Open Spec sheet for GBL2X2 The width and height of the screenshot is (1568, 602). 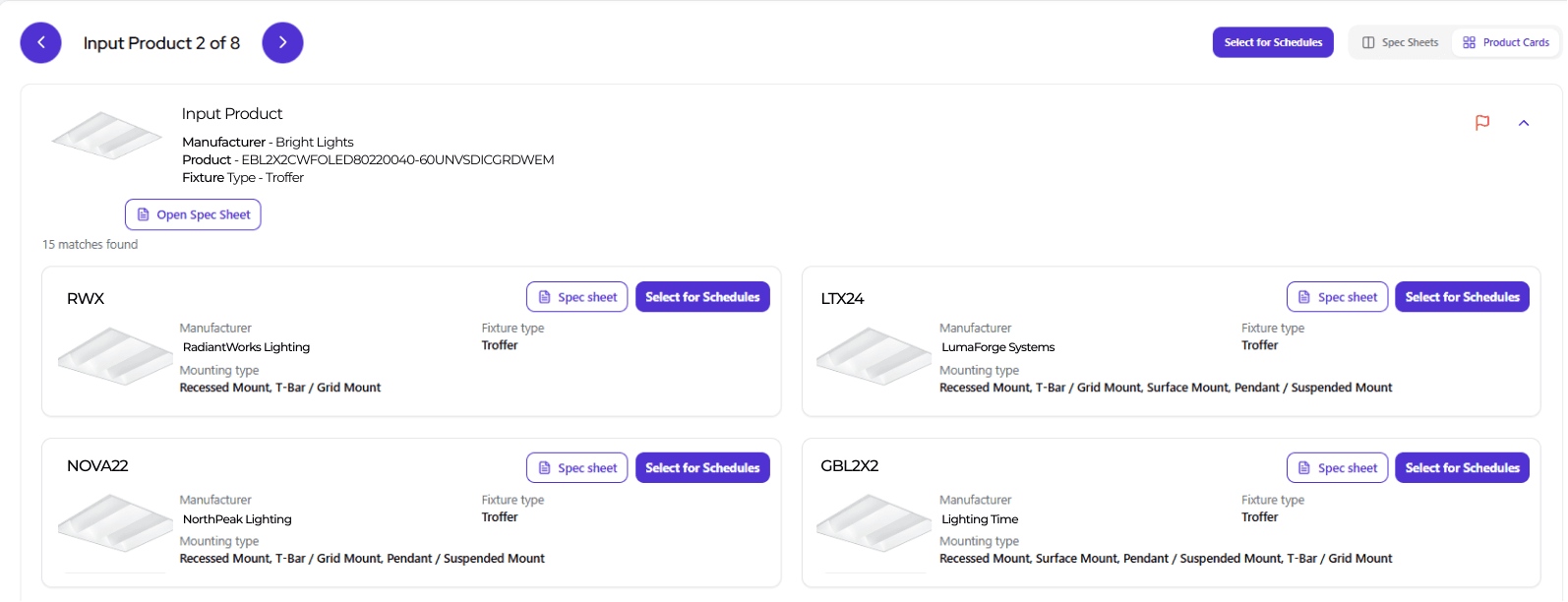pyautogui.click(x=1337, y=468)
